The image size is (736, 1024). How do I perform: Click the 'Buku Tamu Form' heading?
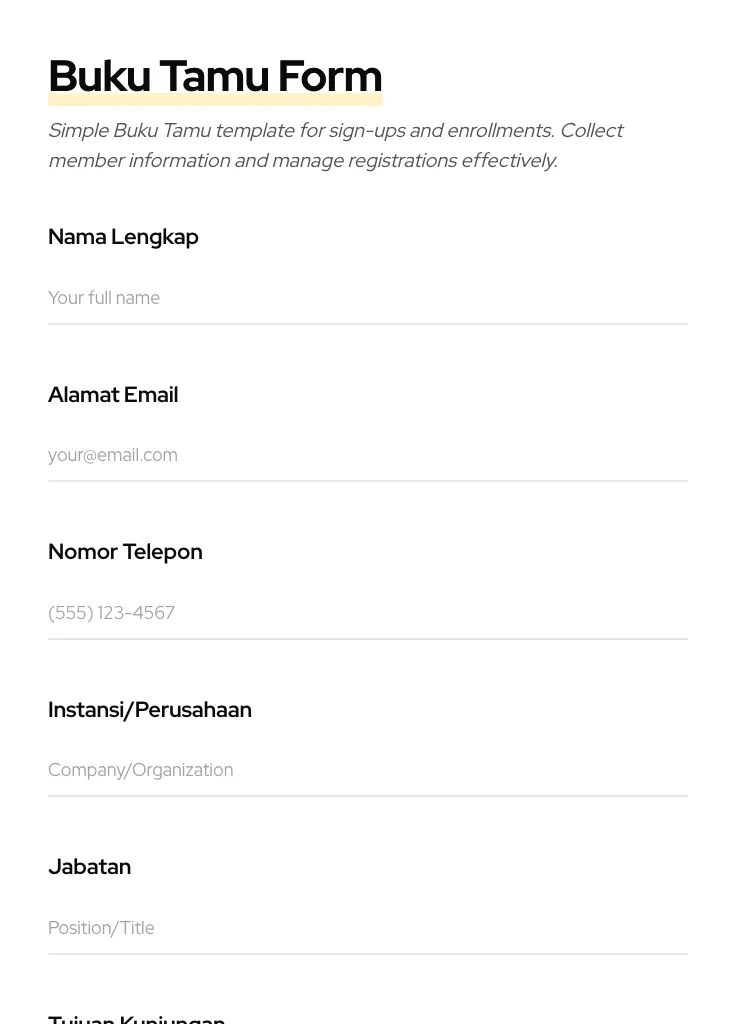click(215, 75)
